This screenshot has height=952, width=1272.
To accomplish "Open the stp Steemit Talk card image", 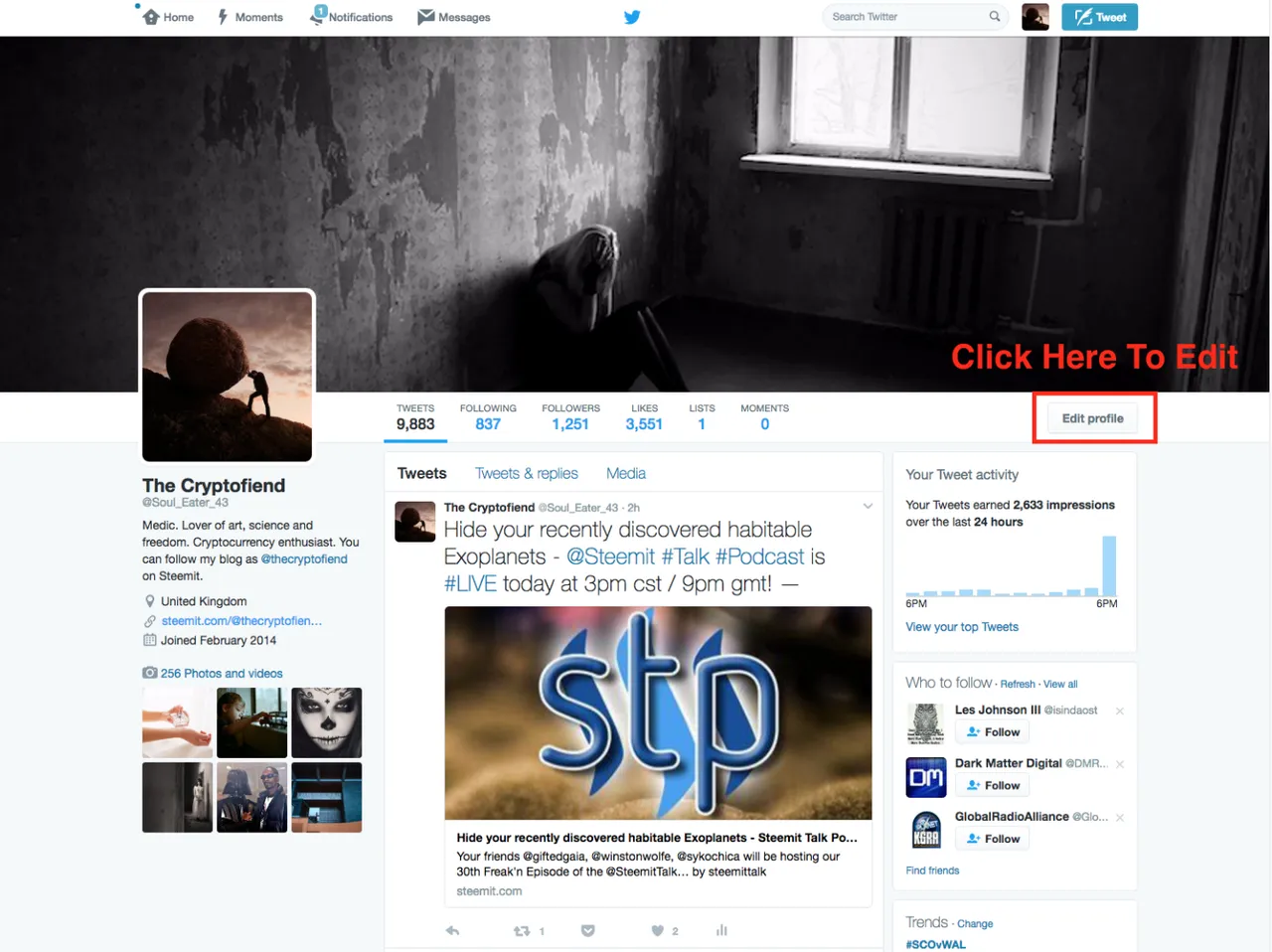I will pos(658,713).
